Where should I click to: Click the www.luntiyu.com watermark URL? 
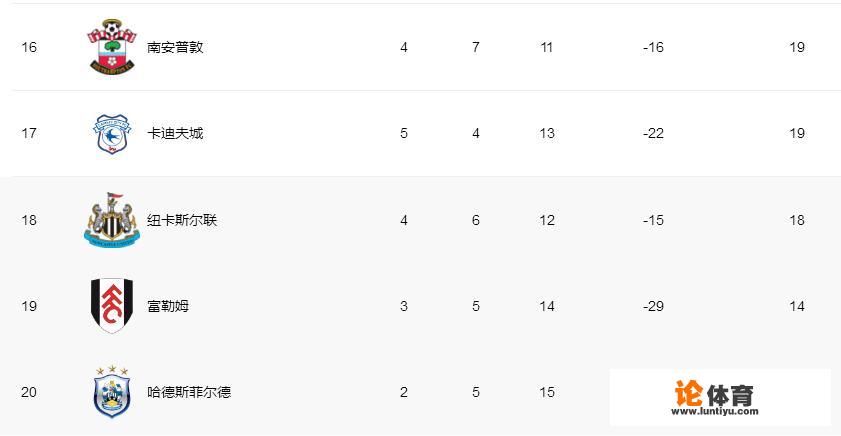click(716, 411)
